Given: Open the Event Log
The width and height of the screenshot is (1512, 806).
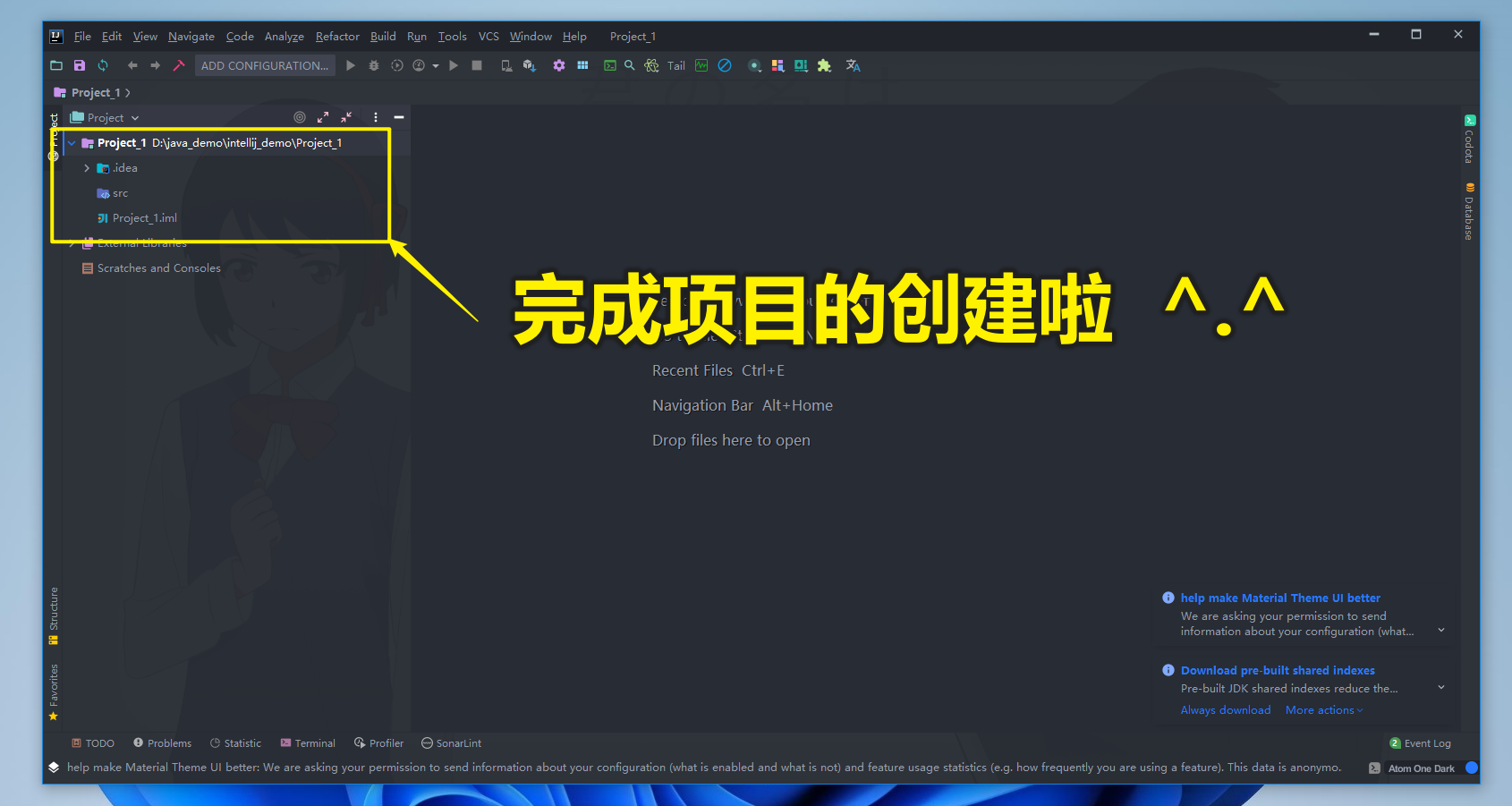Looking at the screenshot, I should click(1420, 743).
